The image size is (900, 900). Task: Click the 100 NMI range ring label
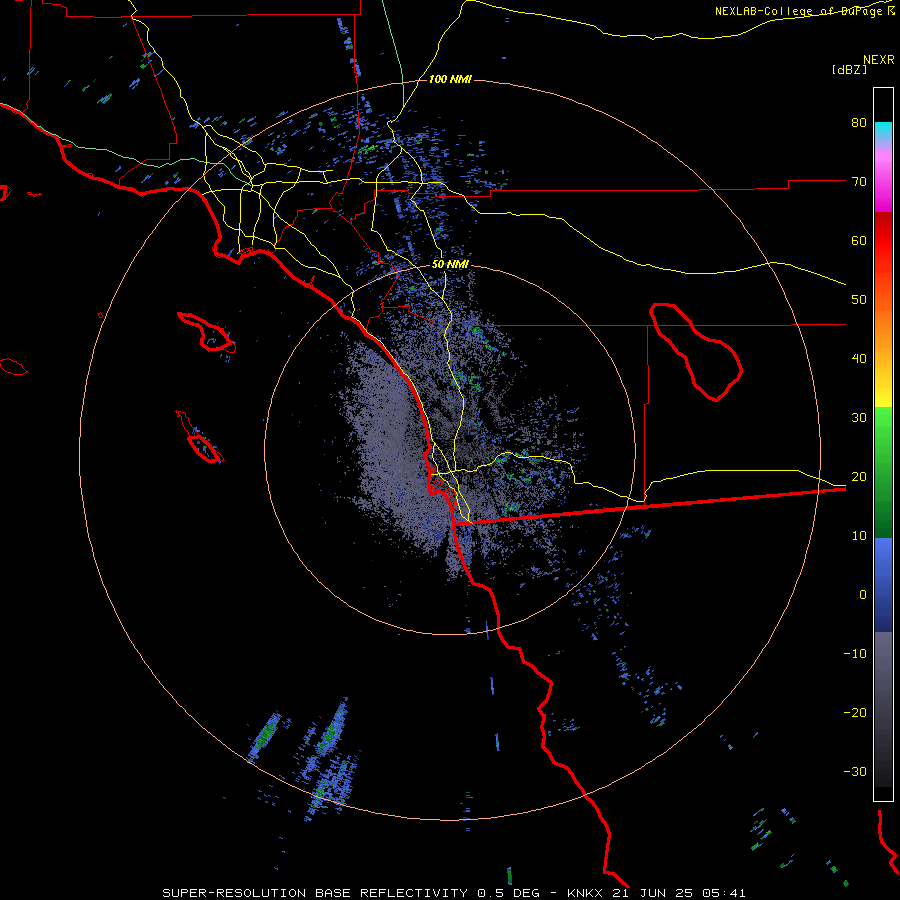451,79
